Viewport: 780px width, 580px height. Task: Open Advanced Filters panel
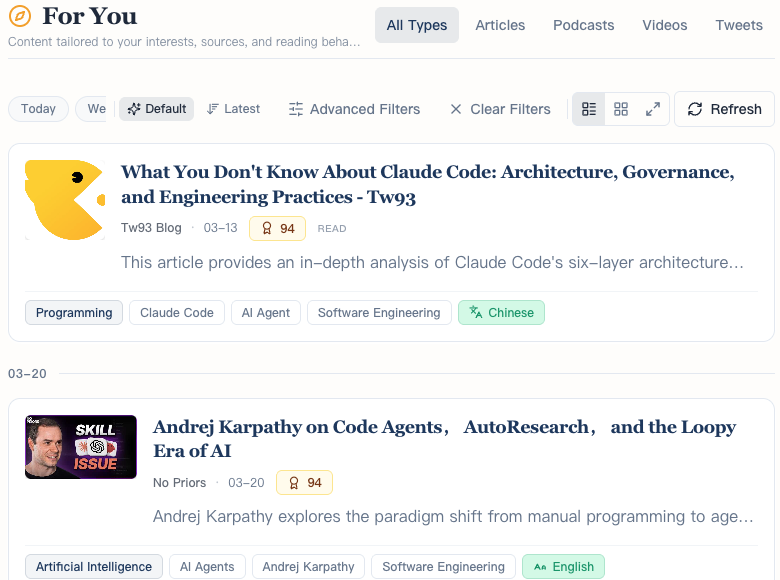coord(354,109)
